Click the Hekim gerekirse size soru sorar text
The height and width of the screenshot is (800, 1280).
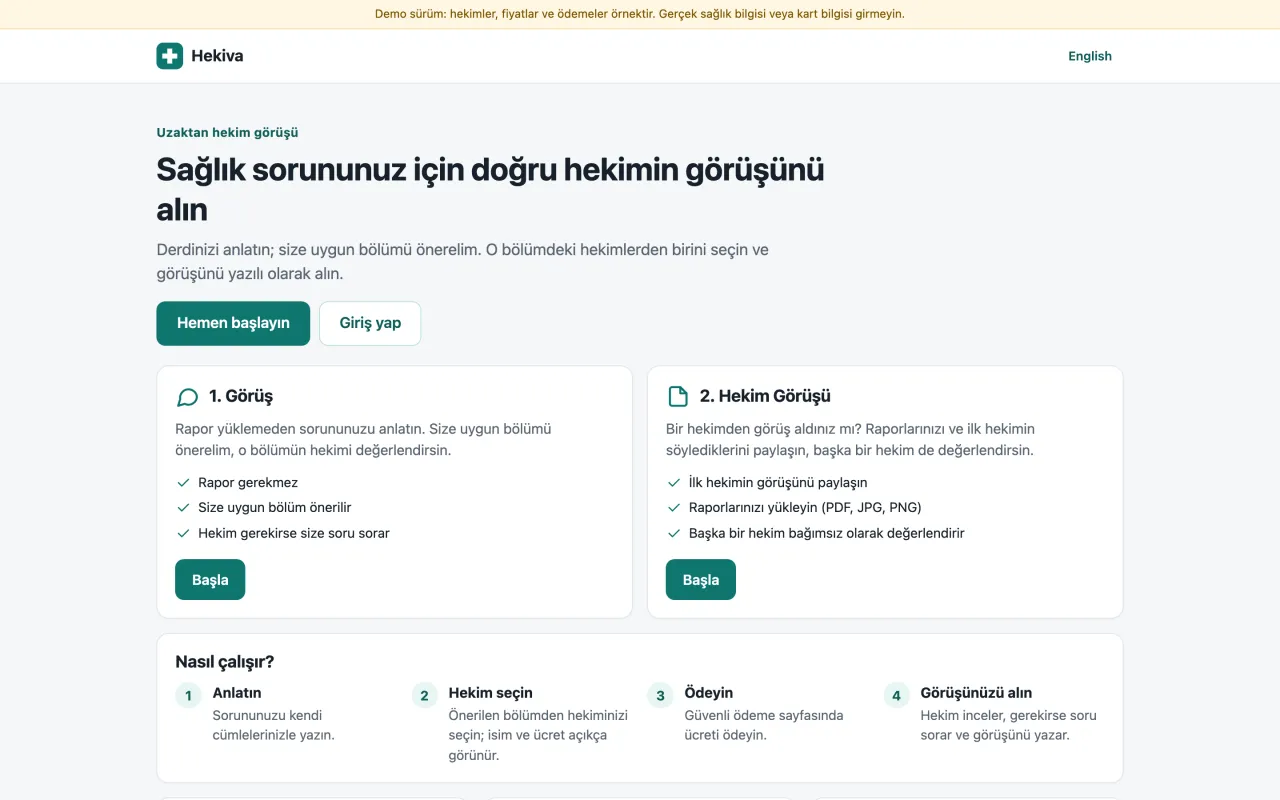(x=294, y=533)
